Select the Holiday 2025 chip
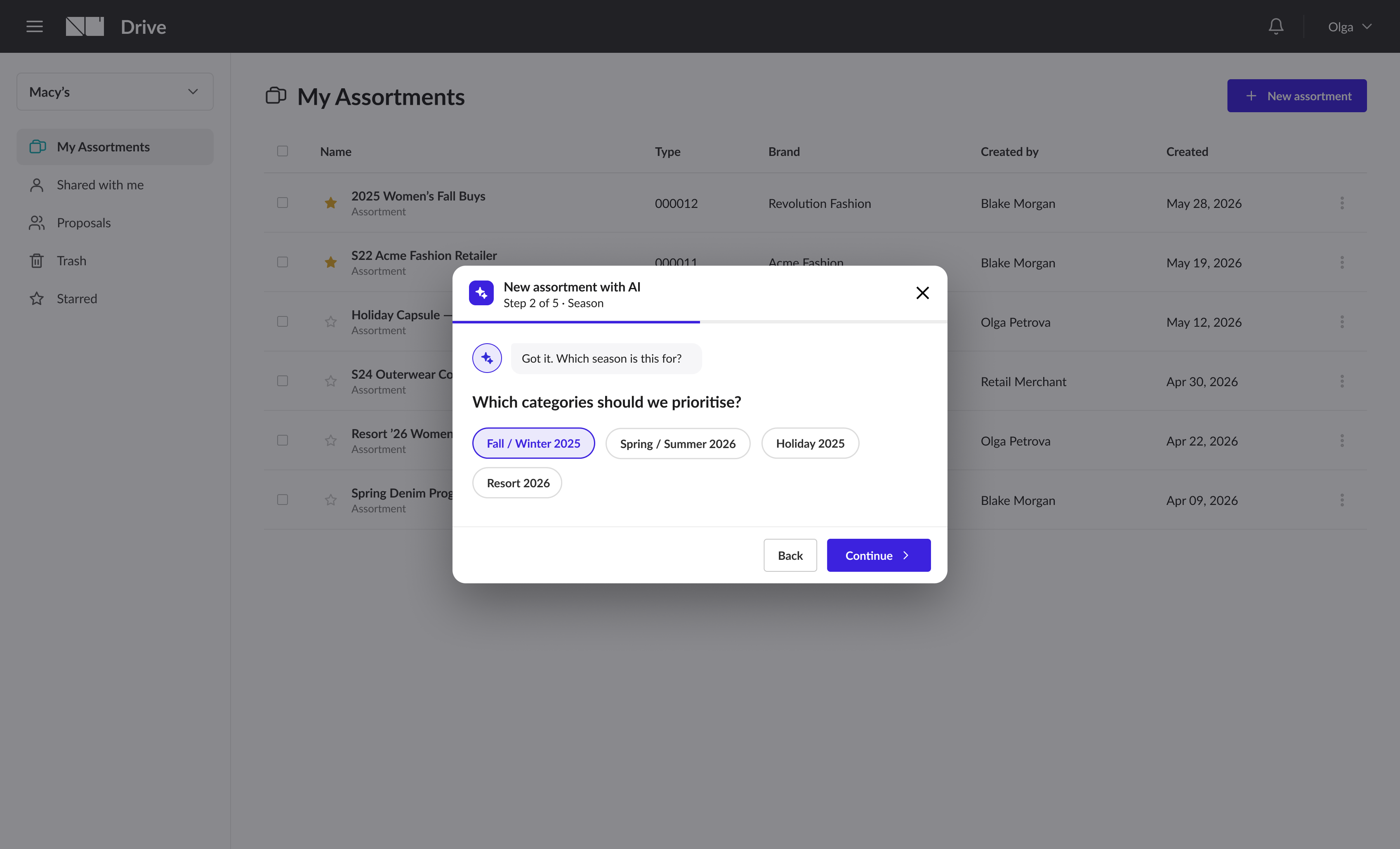This screenshot has width=1400, height=849. pyautogui.click(x=810, y=443)
